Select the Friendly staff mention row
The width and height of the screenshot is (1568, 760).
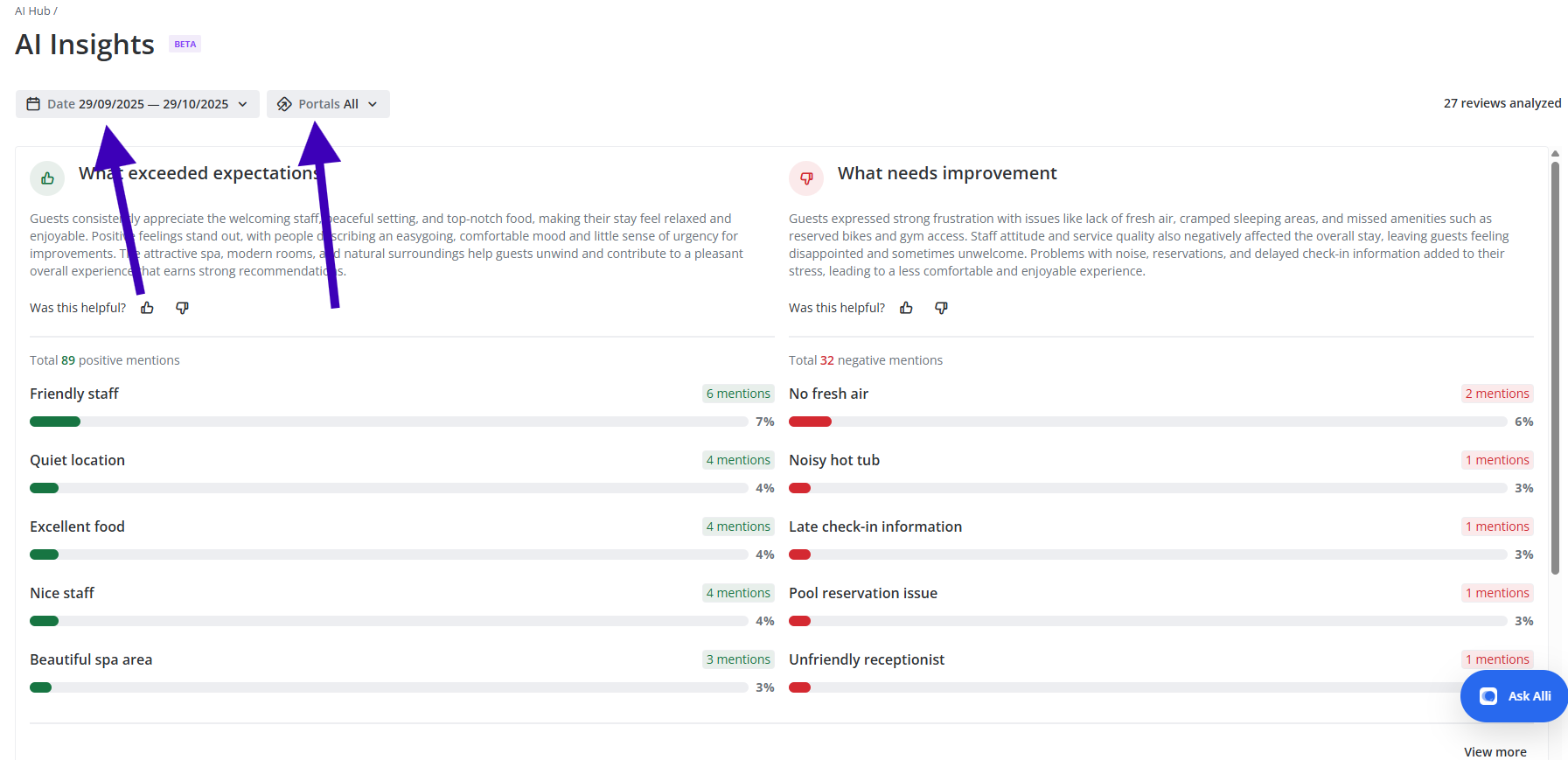(x=74, y=394)
